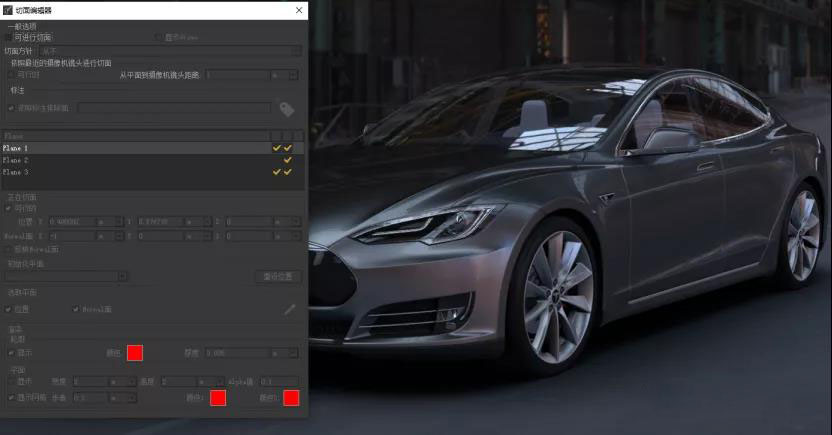832x435 pixels.
Task: Toggle the contour 显示 checkbox
Action: (11, 353)
